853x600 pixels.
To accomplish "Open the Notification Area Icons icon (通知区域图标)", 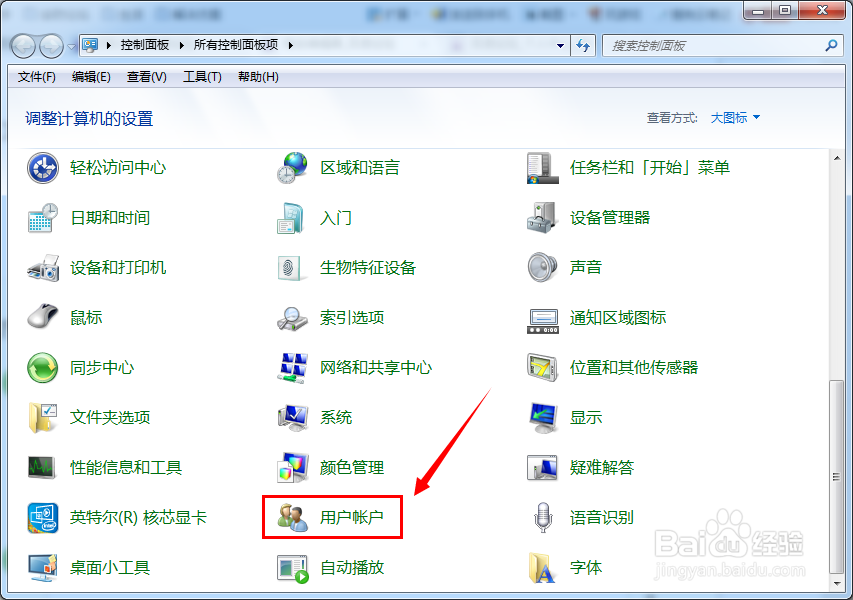I will [542, 320].
